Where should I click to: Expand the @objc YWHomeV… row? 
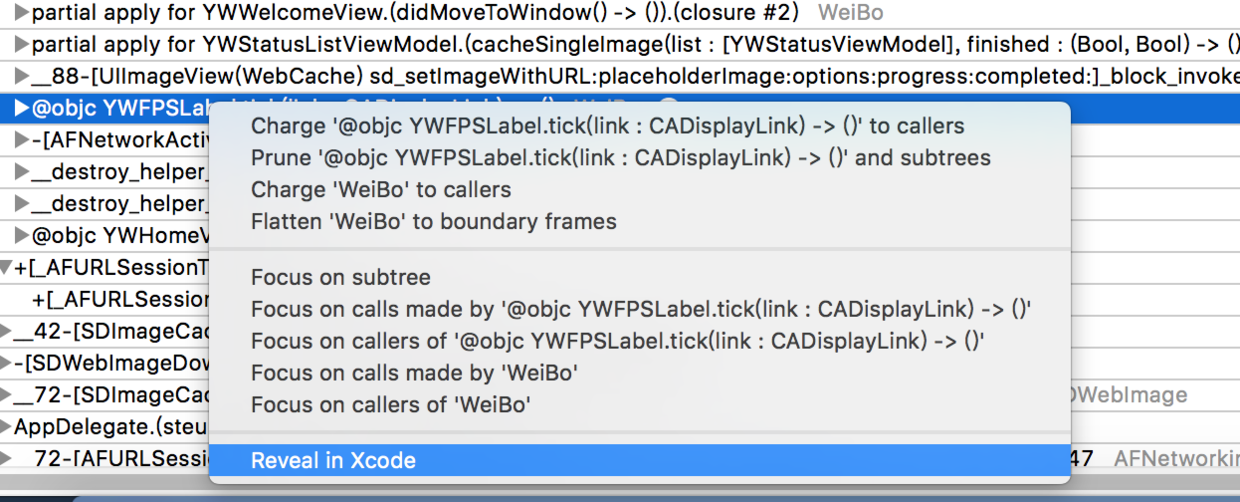[x=22, y=236]
